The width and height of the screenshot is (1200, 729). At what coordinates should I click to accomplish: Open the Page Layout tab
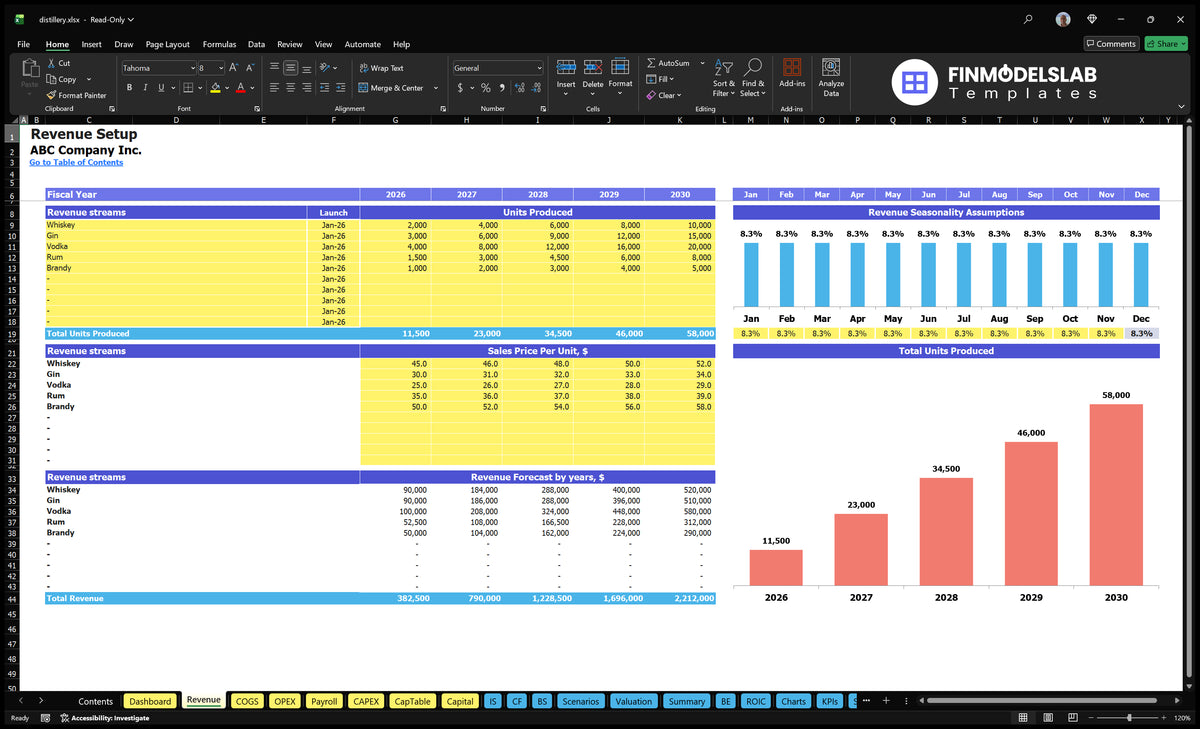[167, 44]
